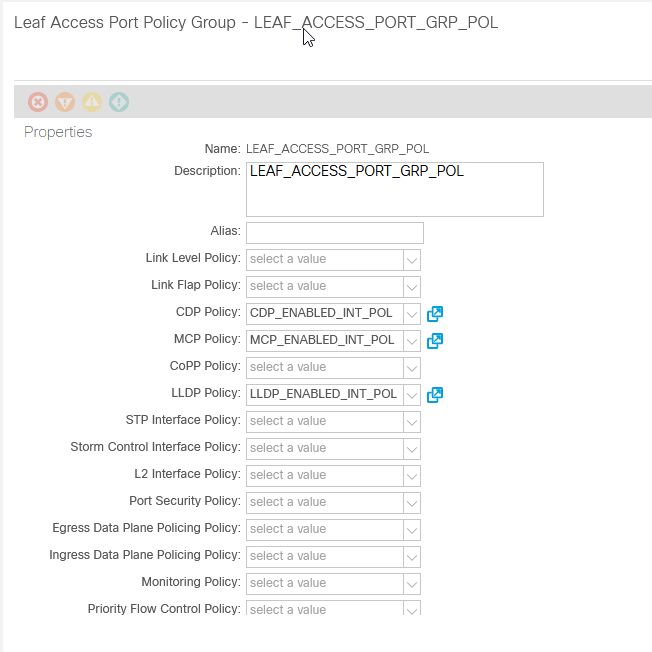Open the Monitoring Policy dropdown

coord(411,584)
